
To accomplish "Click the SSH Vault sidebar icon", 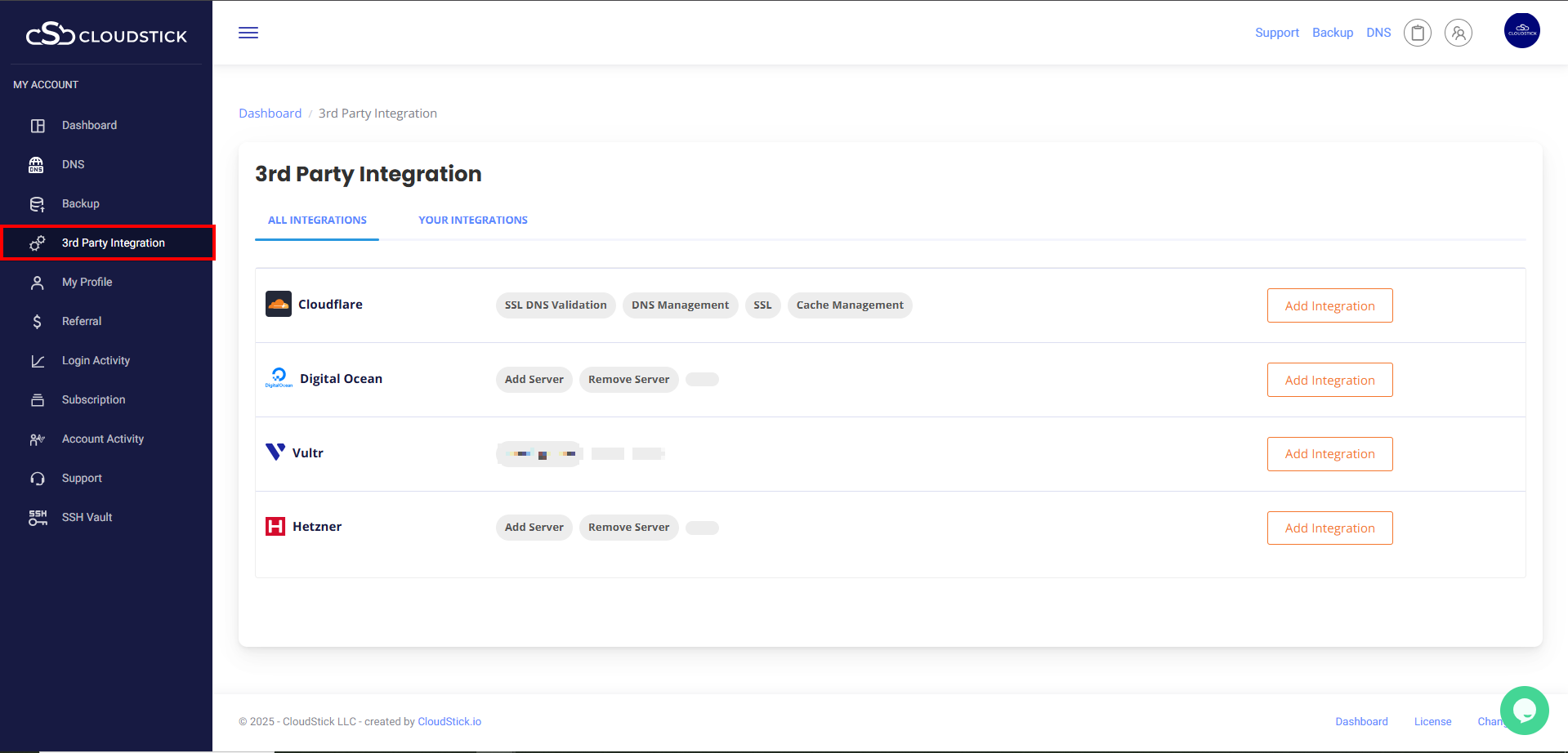I will pos(38,517).
